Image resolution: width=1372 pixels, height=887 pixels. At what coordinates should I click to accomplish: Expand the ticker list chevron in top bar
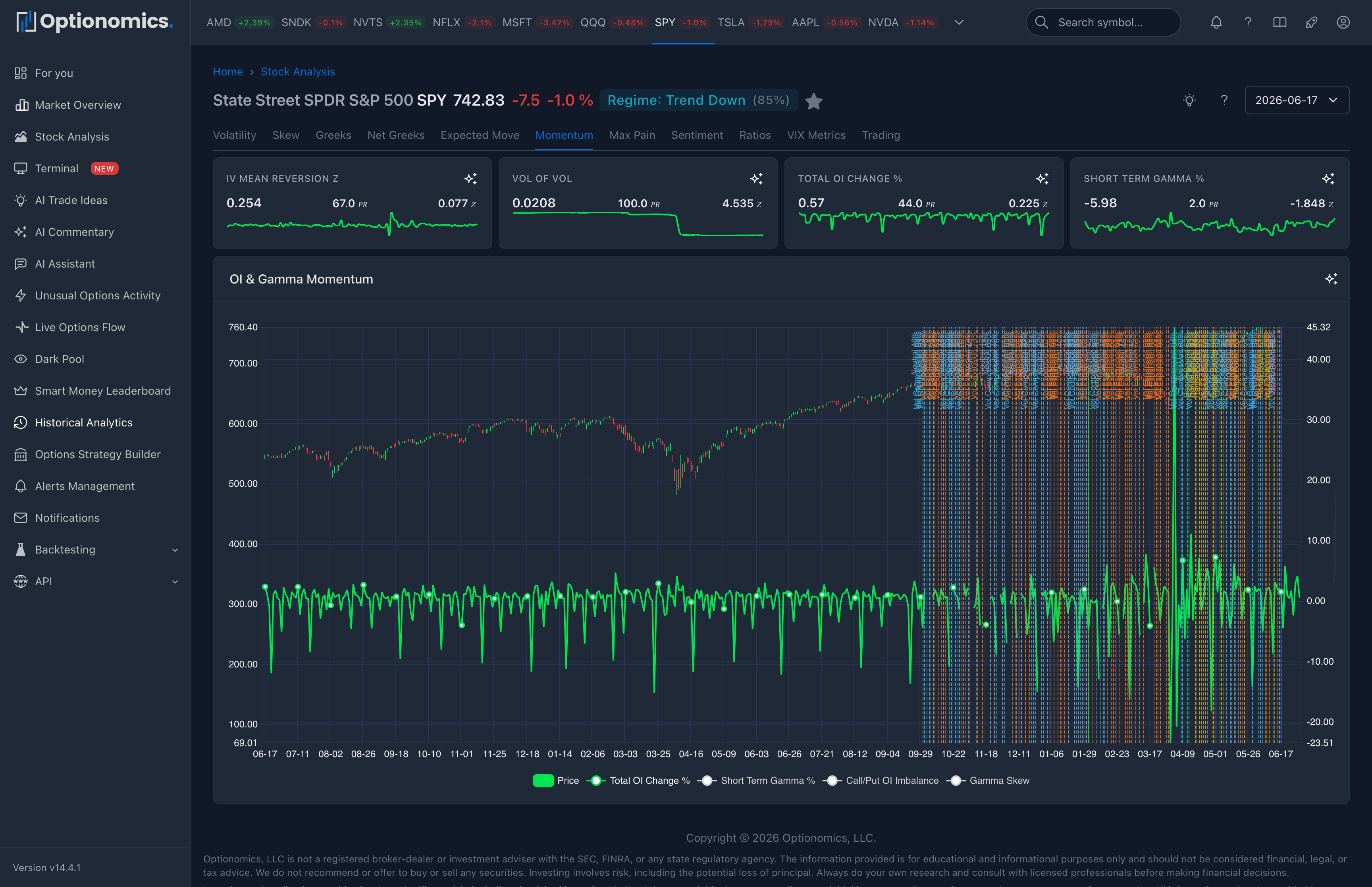pos(959,23)
